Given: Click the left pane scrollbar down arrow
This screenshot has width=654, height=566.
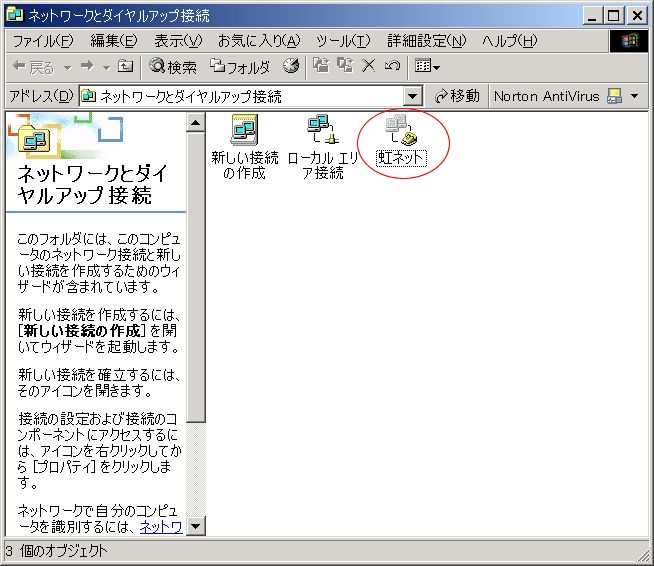Looking at the screenshot, I should (x=196, y=526).
